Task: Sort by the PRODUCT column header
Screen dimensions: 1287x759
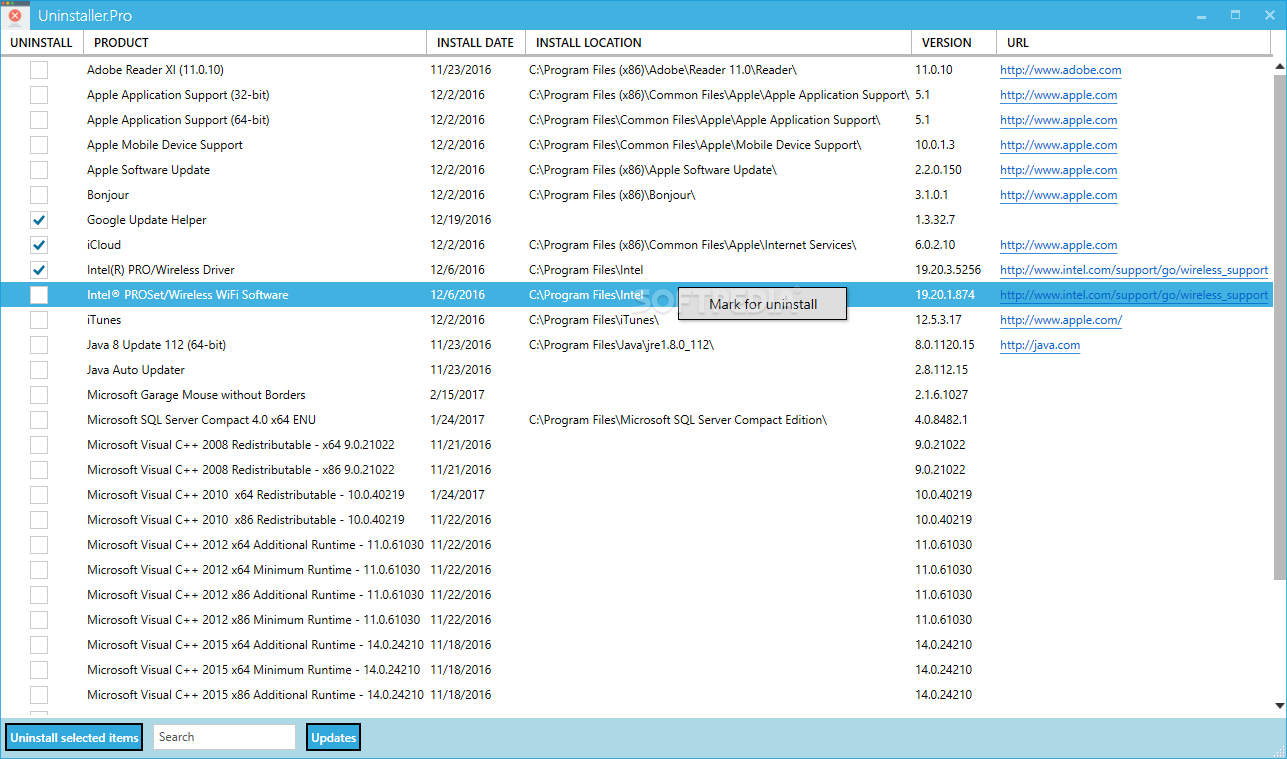Action: pyautogui.click(x=255, y=43)
